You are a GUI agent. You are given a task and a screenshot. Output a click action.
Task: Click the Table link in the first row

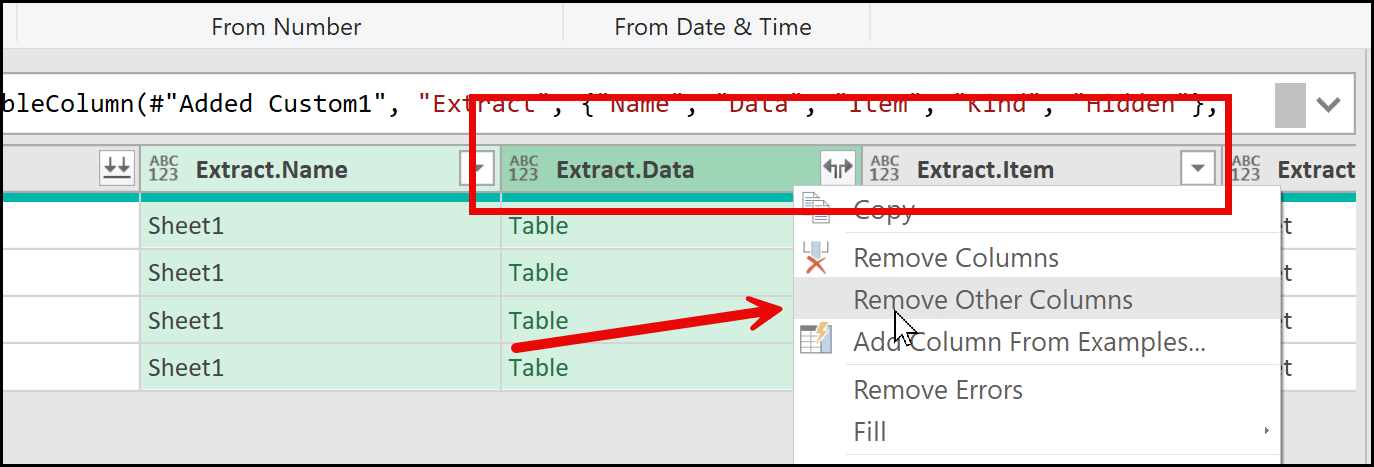coord(538,226)
